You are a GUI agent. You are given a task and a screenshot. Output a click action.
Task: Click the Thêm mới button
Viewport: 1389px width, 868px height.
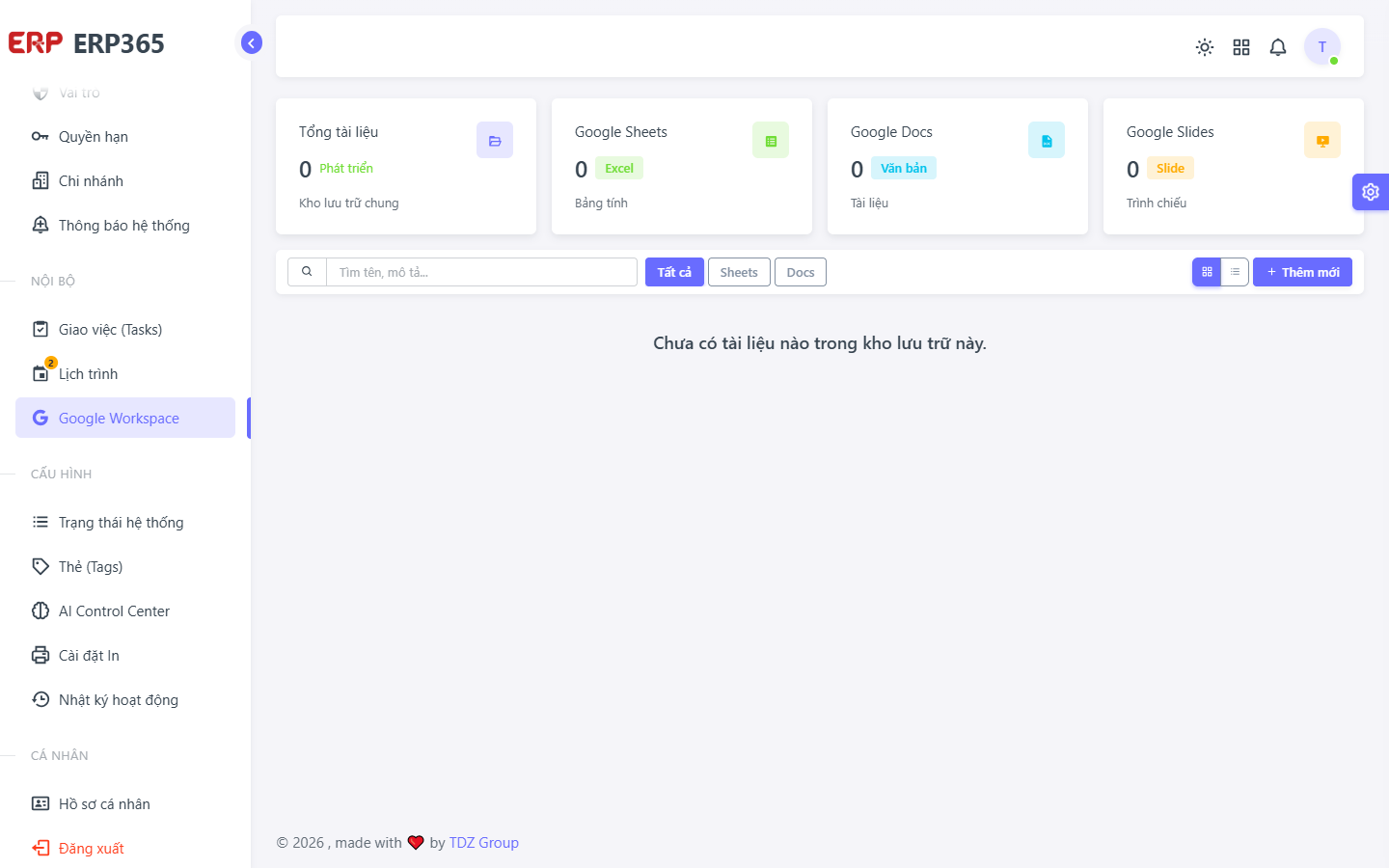point(1302,272)
